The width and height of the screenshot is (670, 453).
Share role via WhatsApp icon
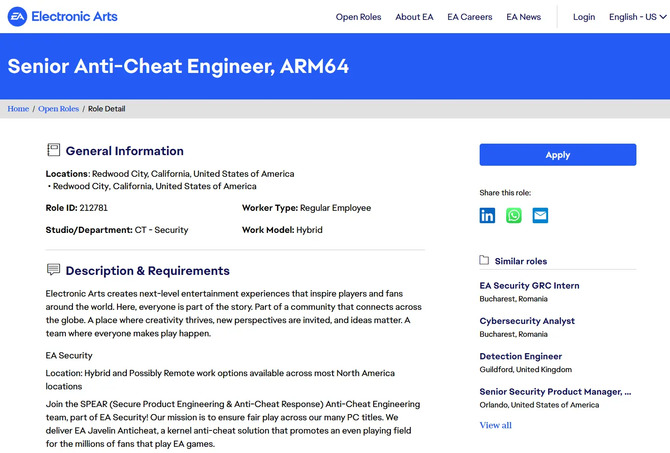coord(514,215)
